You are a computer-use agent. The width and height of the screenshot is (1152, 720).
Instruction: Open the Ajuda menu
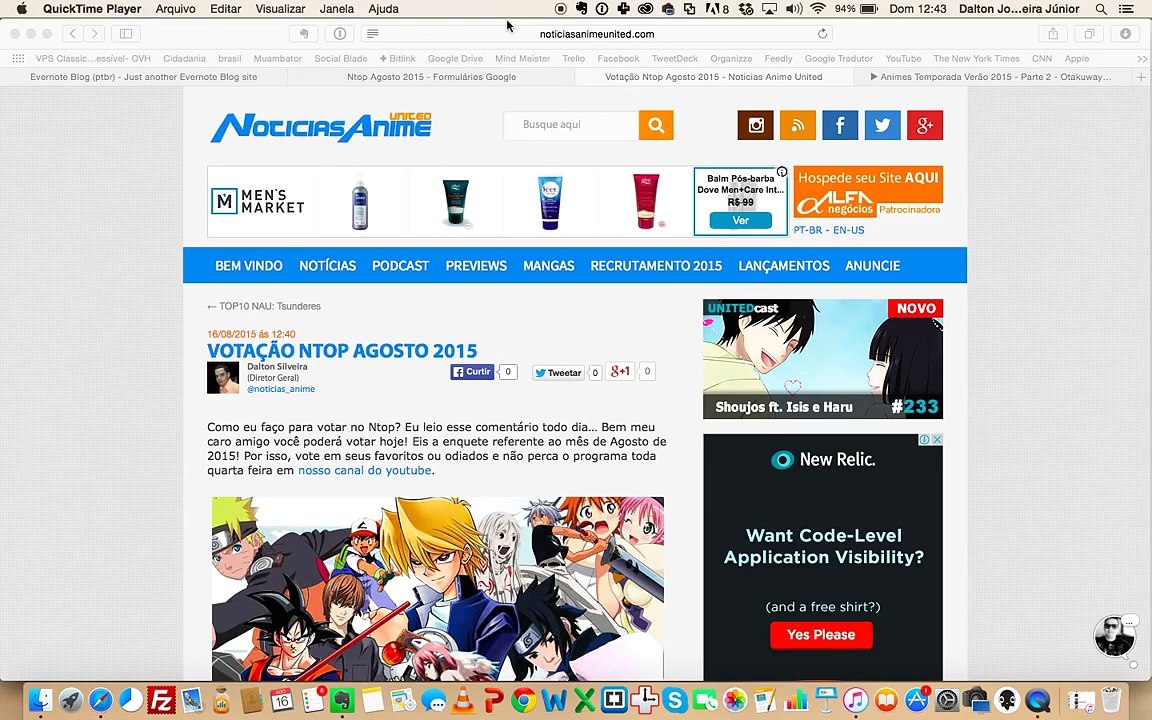(x=383, y=9)
